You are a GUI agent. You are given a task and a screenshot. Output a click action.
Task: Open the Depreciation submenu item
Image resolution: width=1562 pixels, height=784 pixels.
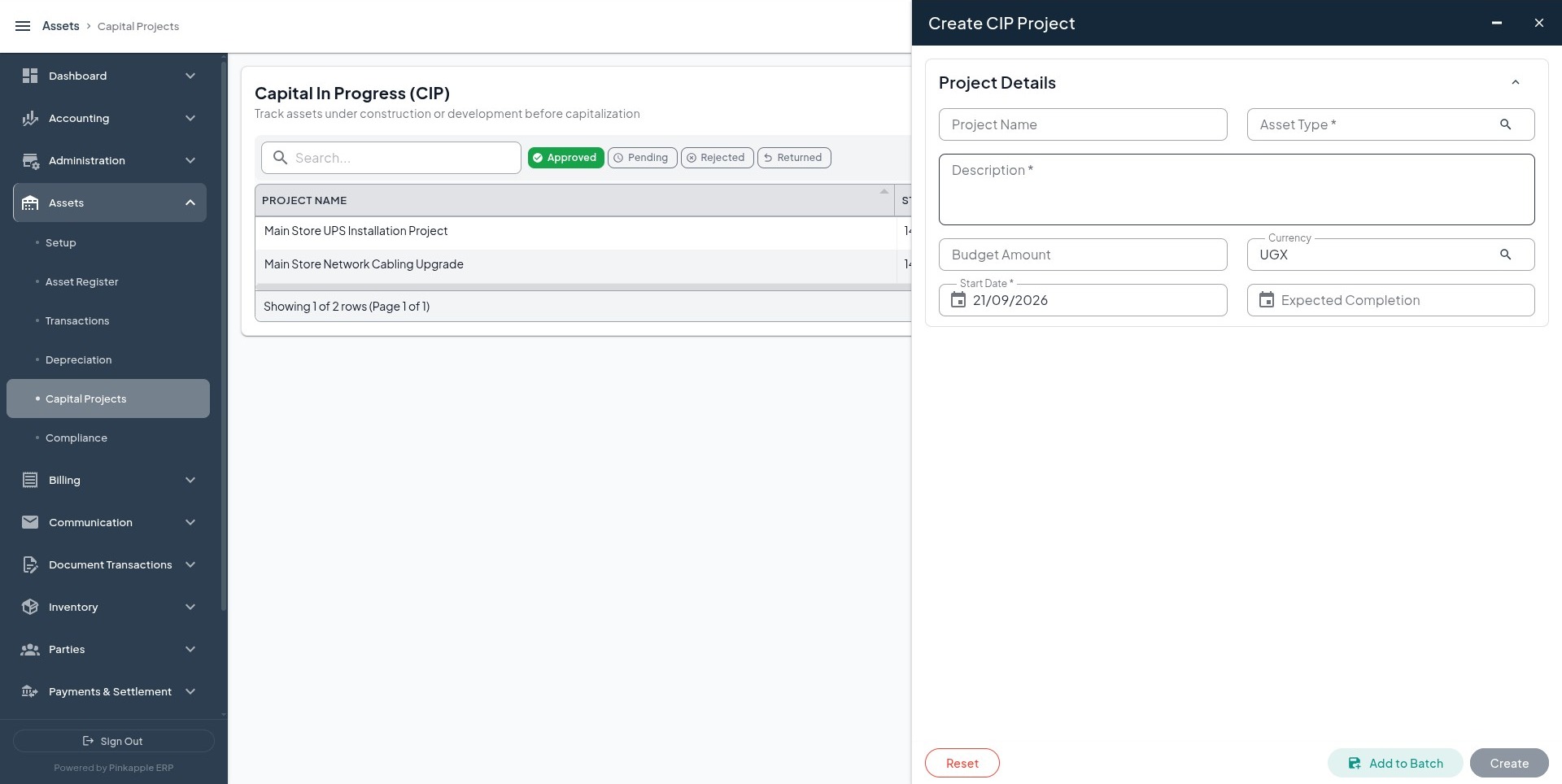coord(108,359)
